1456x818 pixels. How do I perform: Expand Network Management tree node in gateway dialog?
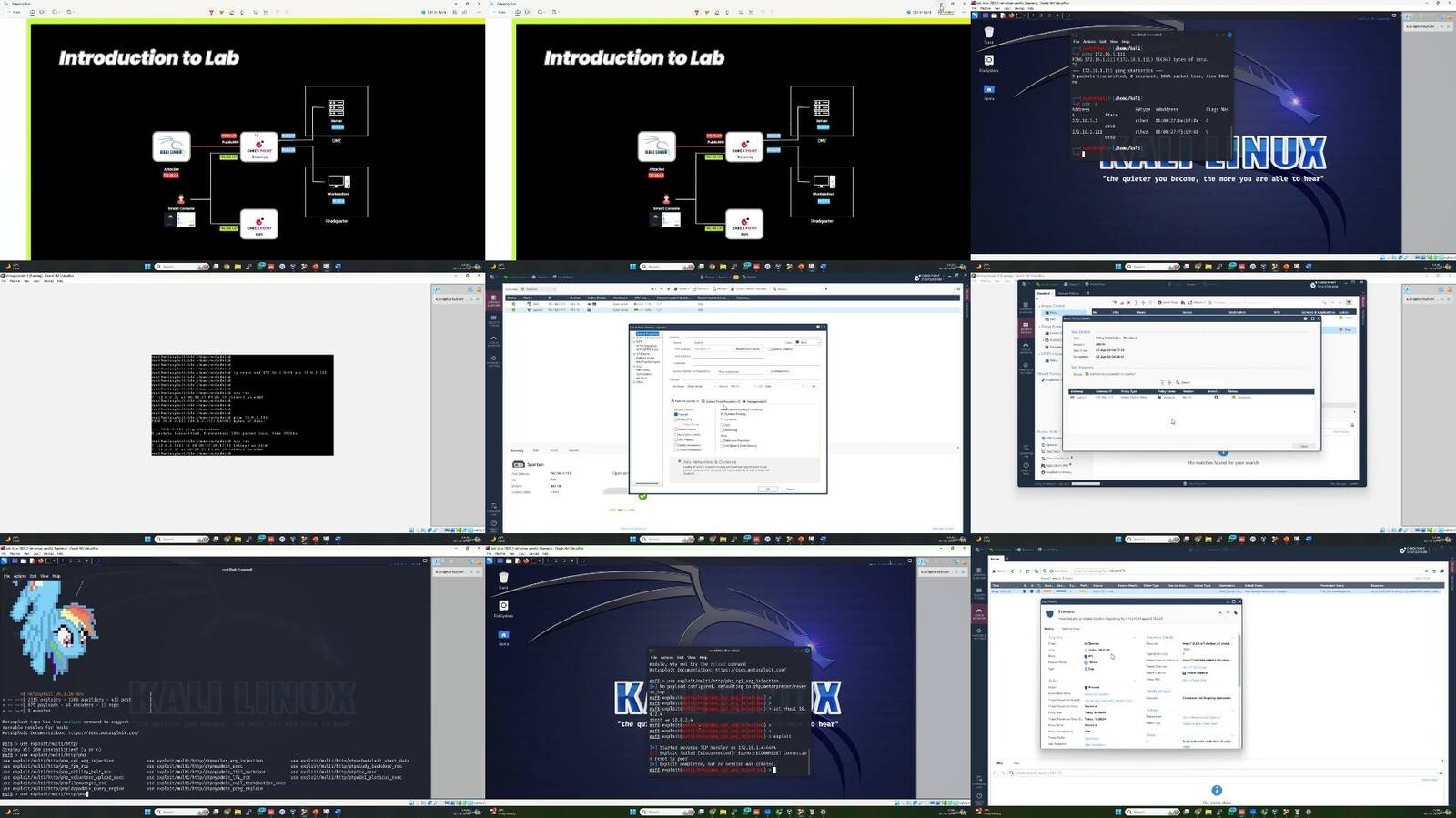(x=634, y=338)
